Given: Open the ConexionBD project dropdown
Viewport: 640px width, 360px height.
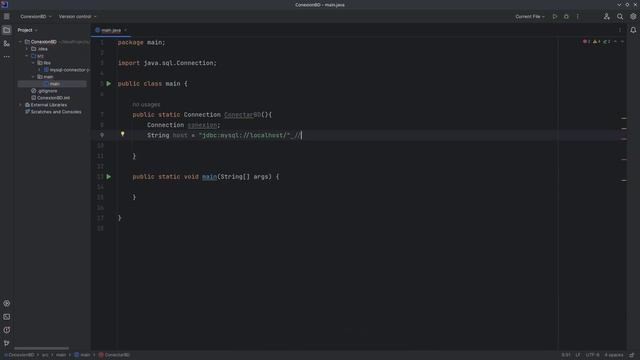Looking at the screenshot, I should [36, 17].
